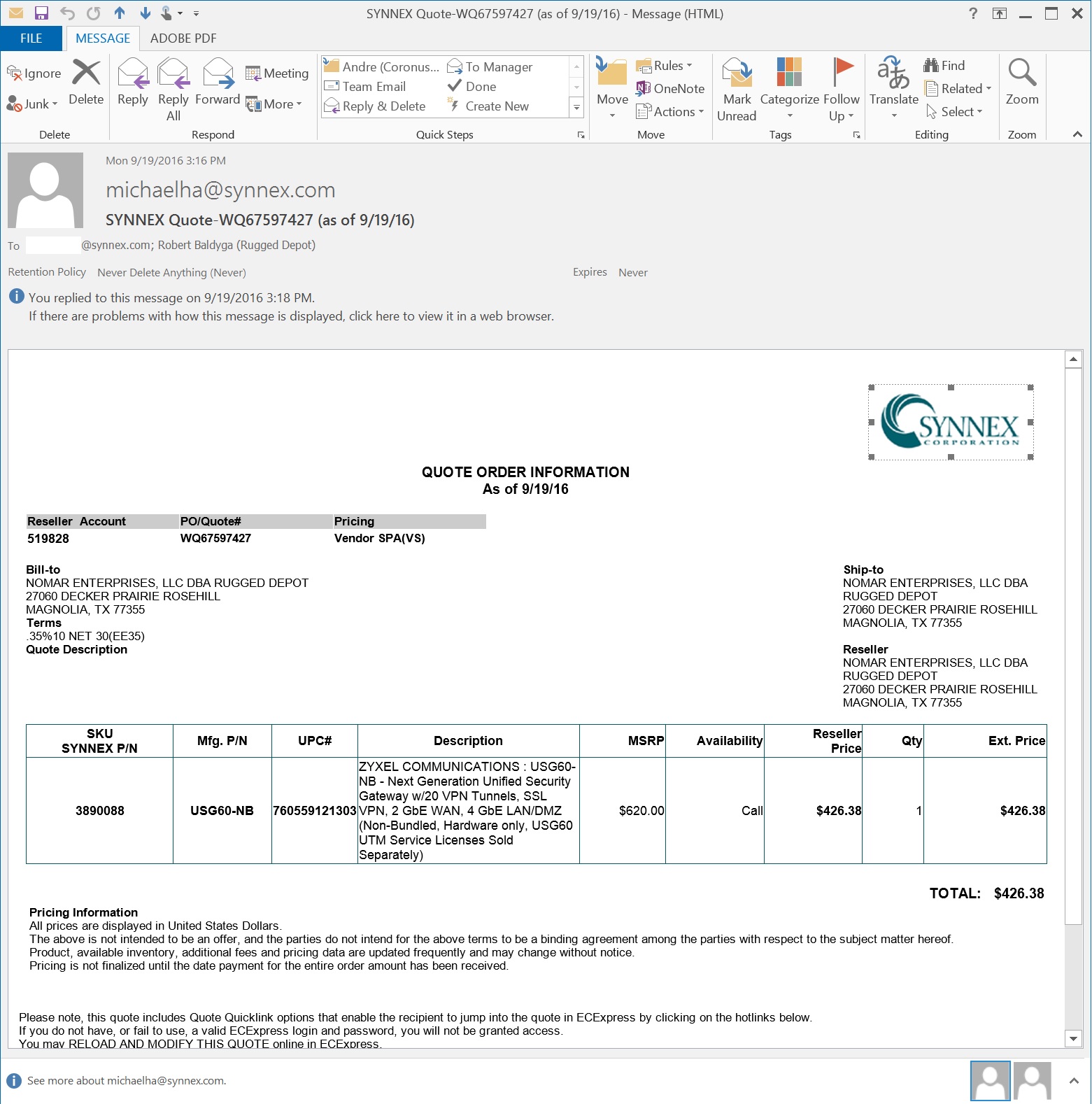1092x1104 pixels.
Task: Click reseller account number 519828
Action: click(x=48, y=539)
